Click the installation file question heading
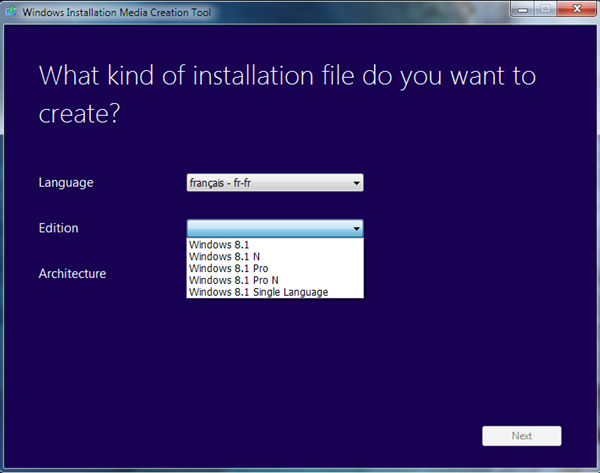This screenshot has height=473, width=600. (287, 94)
